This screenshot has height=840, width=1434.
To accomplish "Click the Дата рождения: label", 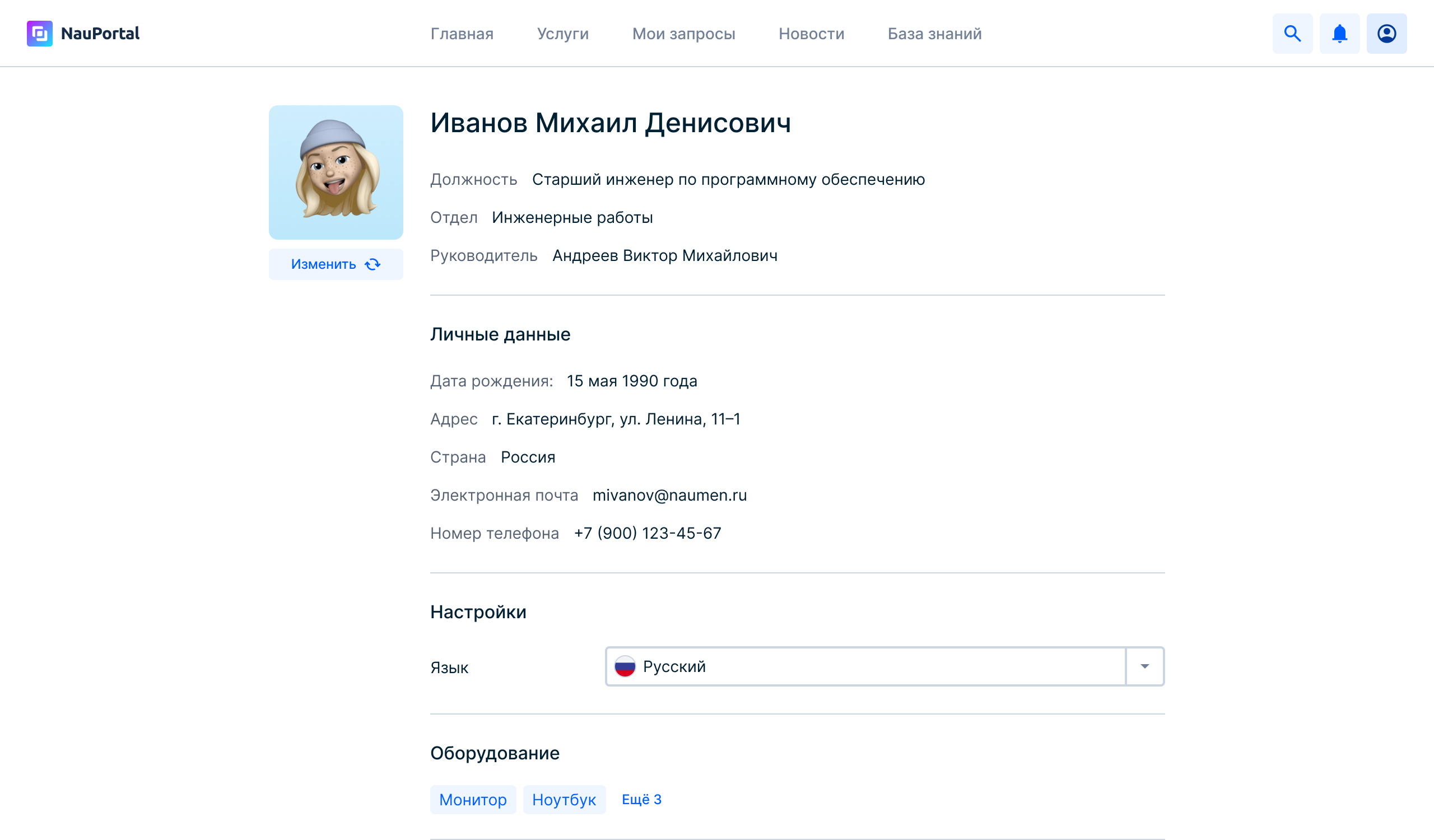I will (492, 381).
